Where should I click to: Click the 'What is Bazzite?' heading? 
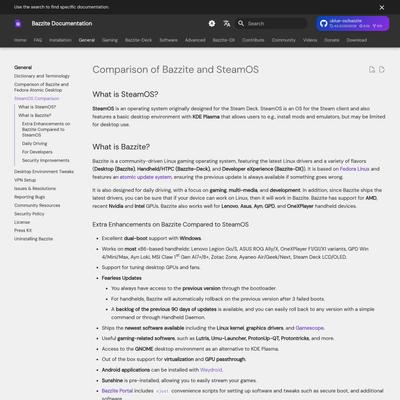pyautogui.click(x=121, y=147)
